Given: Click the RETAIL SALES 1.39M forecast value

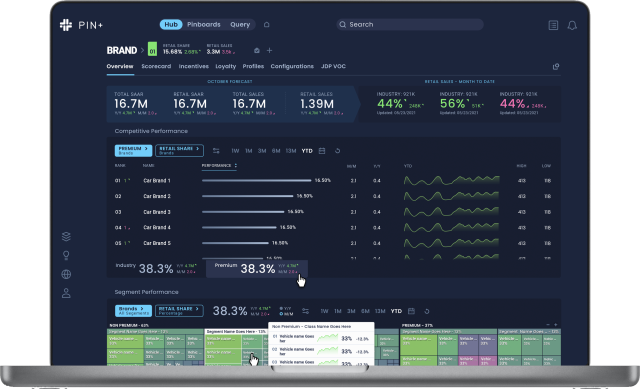Looking at the screenshot, I should coord(317,104).
